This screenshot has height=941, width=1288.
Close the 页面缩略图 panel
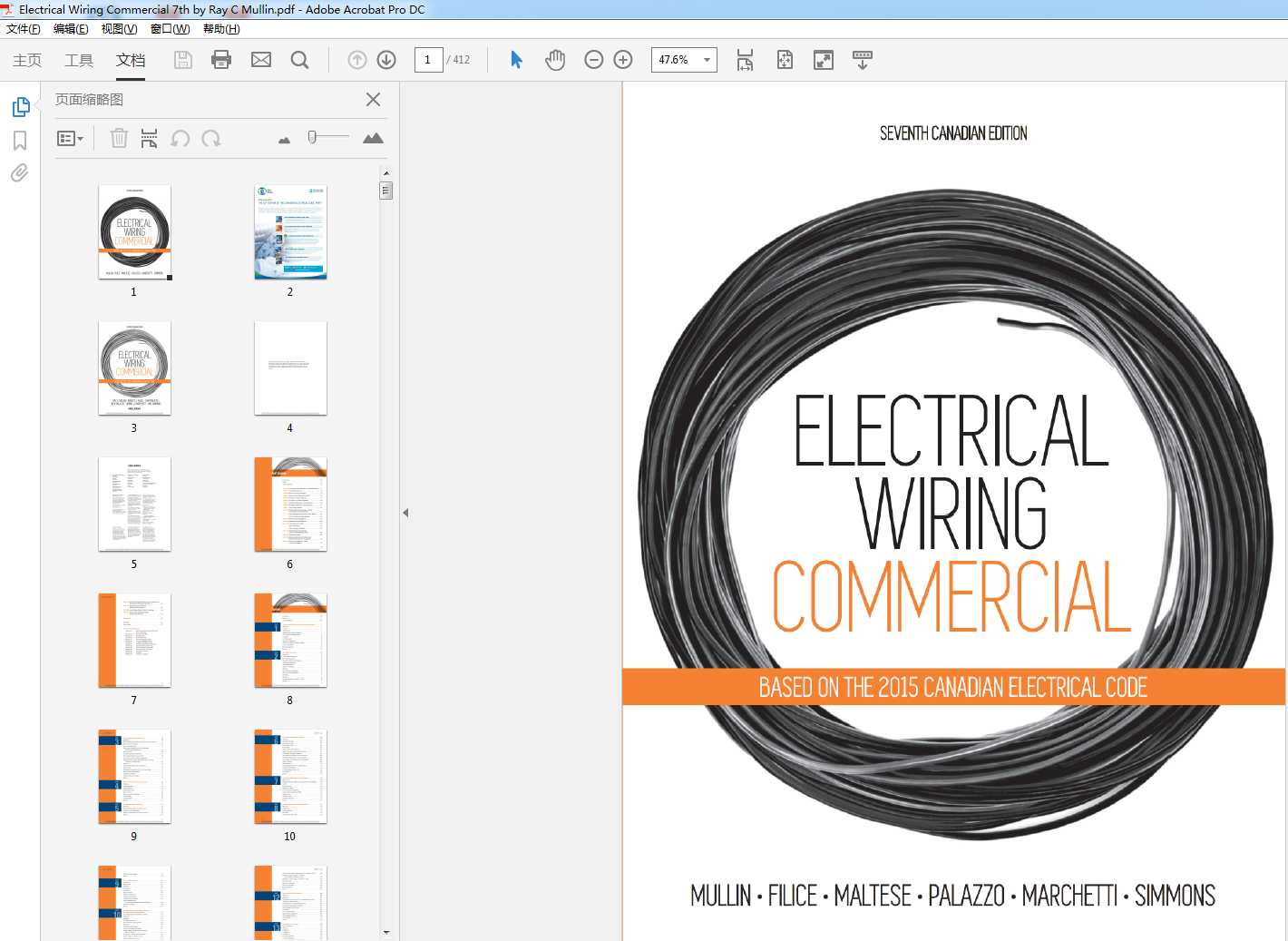[x=373, y=100]
